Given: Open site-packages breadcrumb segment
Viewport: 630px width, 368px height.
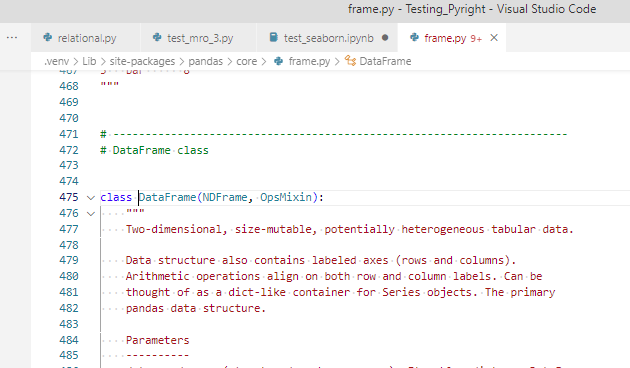Looking at the screenshot, I should (x=142, y=61).
